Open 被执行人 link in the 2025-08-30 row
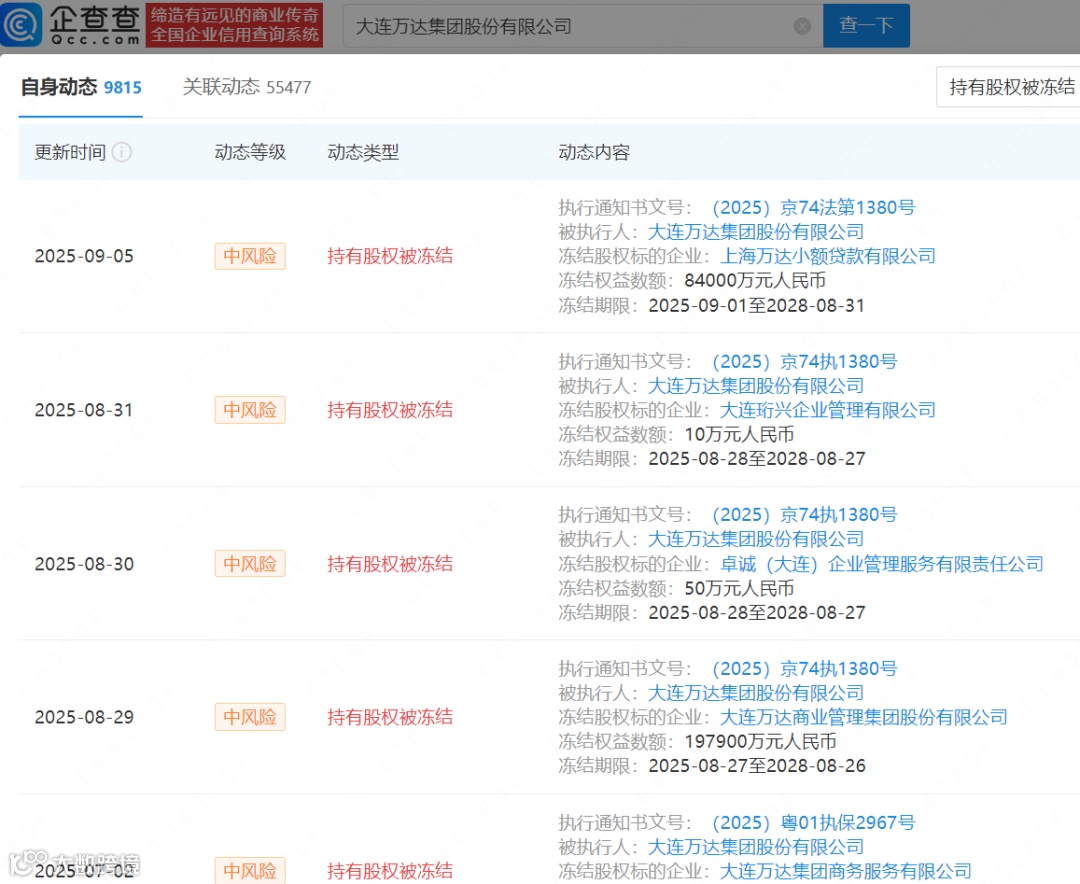Screen dimensions: 1080x884 (x=756, y=539)
